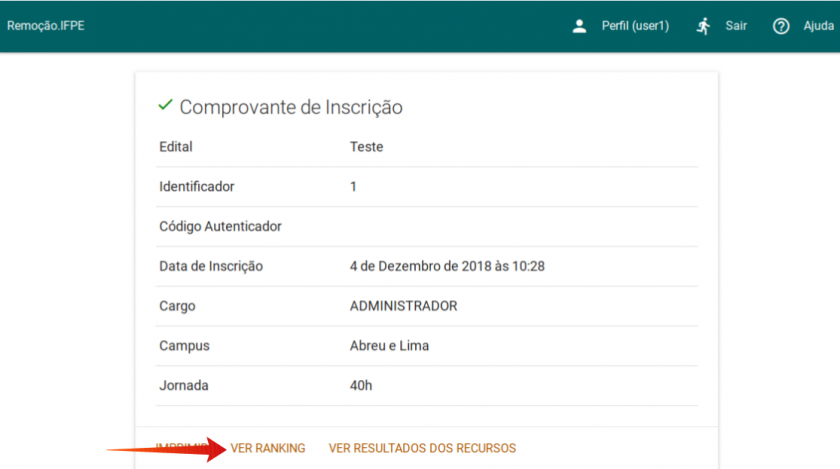Click the user profile person icon
This screenshot has width=840, height=469.
tap(579, 26)
